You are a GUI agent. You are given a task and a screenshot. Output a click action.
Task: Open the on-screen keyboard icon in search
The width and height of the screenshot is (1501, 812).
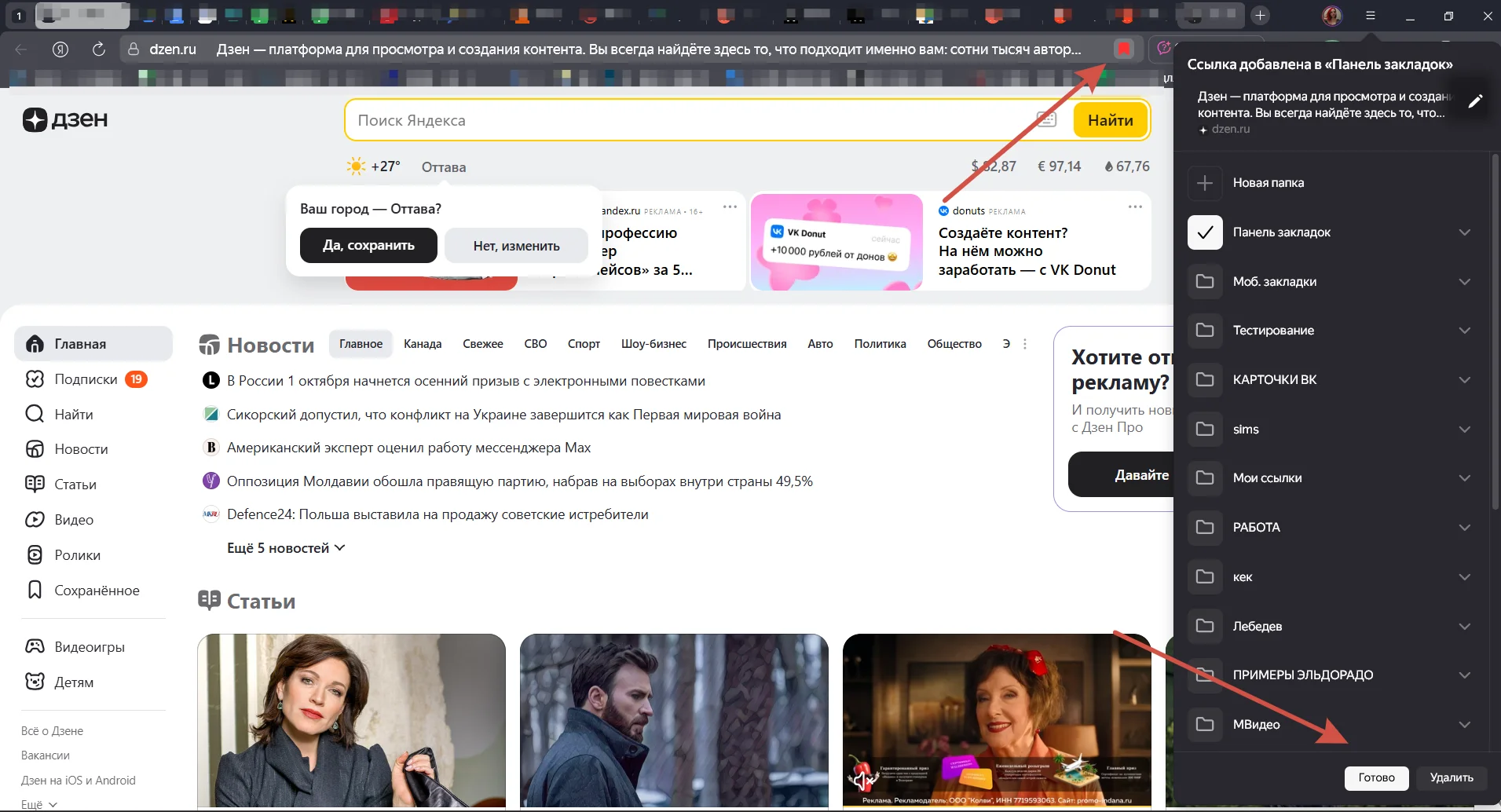(x=1046, y=119)
